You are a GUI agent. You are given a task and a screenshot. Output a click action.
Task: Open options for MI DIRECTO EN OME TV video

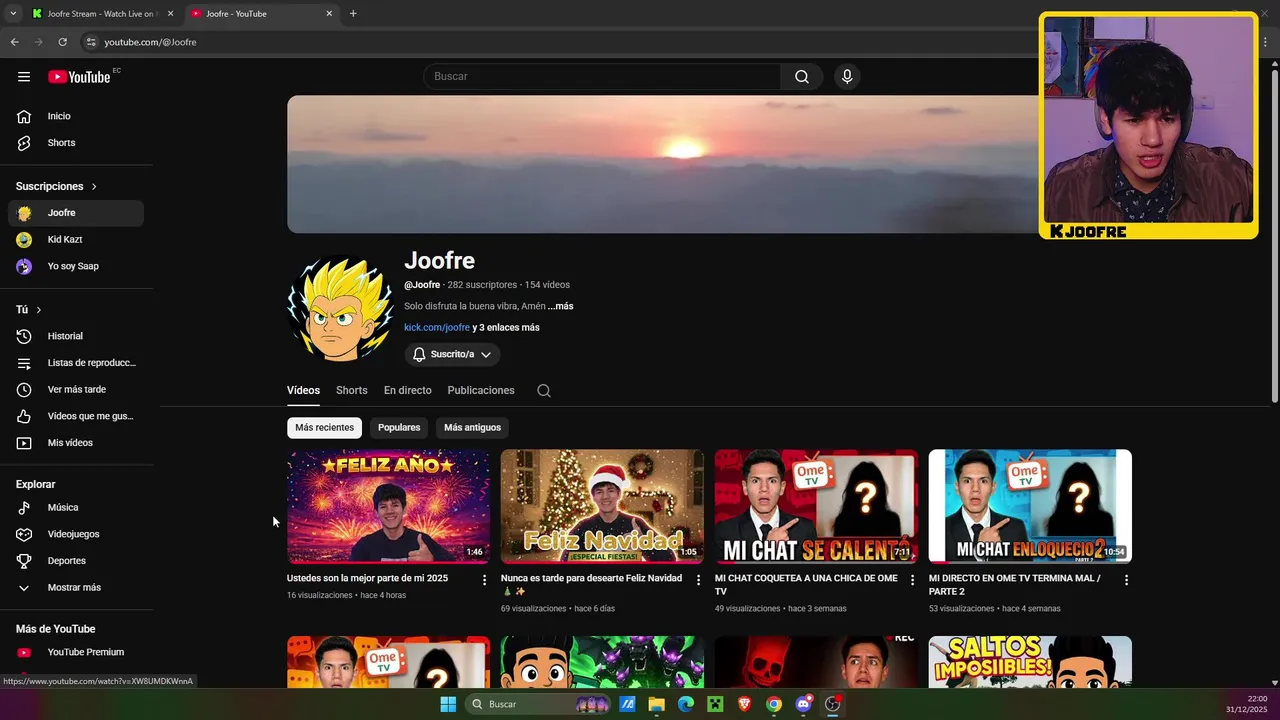(1126, 580)
